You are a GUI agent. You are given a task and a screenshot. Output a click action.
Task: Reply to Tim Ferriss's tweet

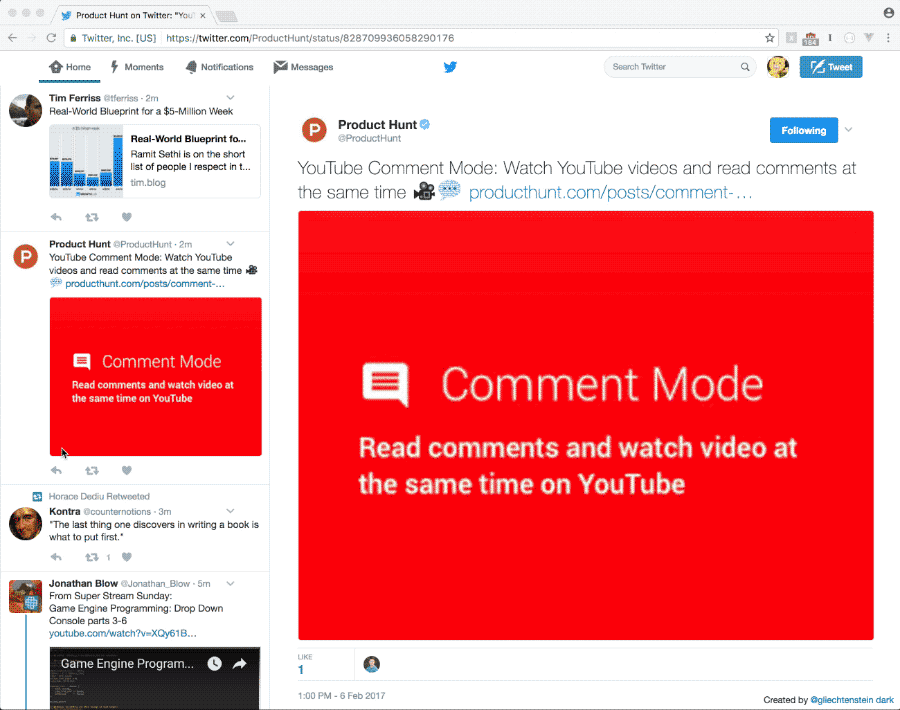[56, 217]
